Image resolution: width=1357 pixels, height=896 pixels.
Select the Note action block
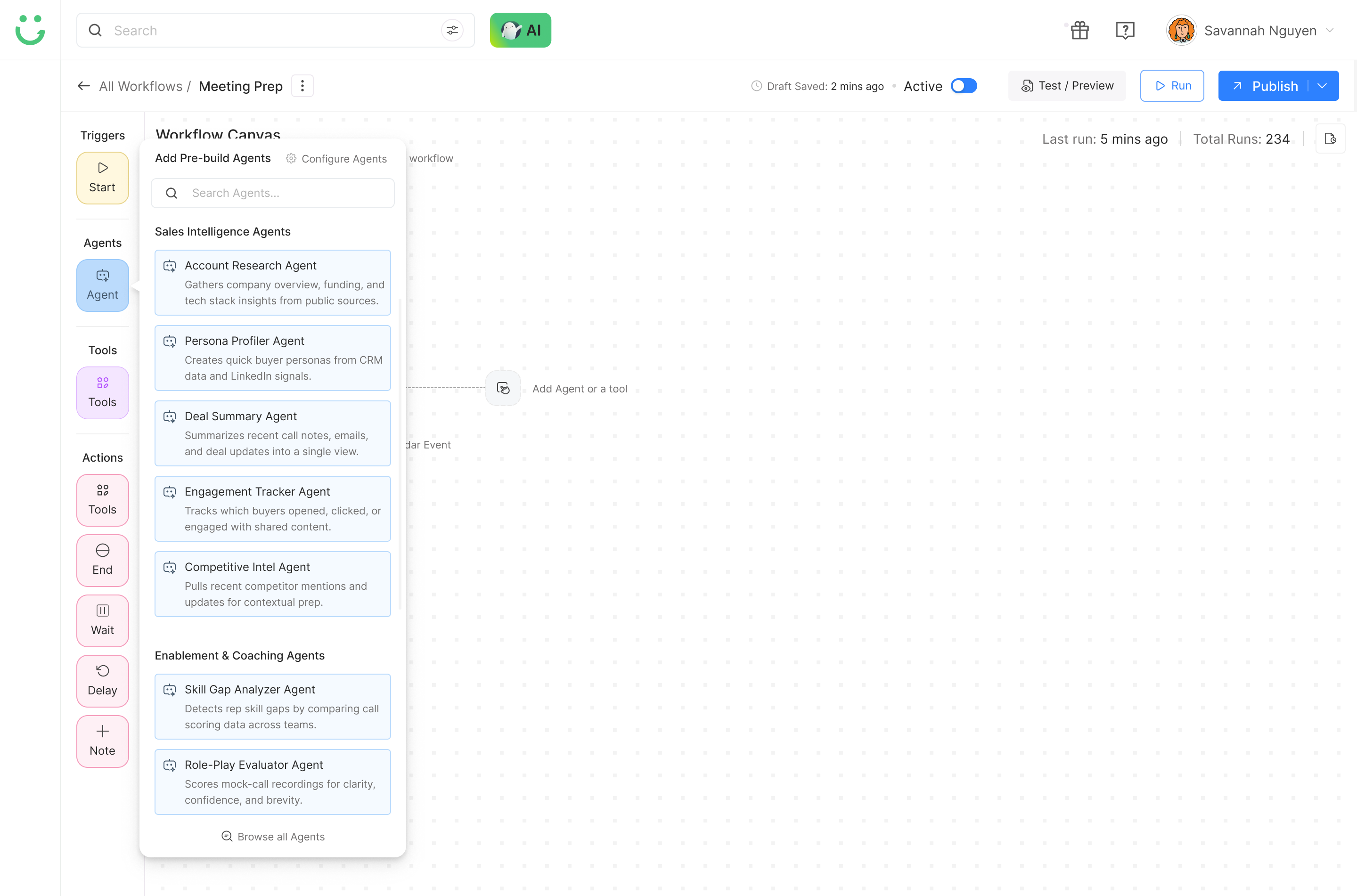coord(102,741)
